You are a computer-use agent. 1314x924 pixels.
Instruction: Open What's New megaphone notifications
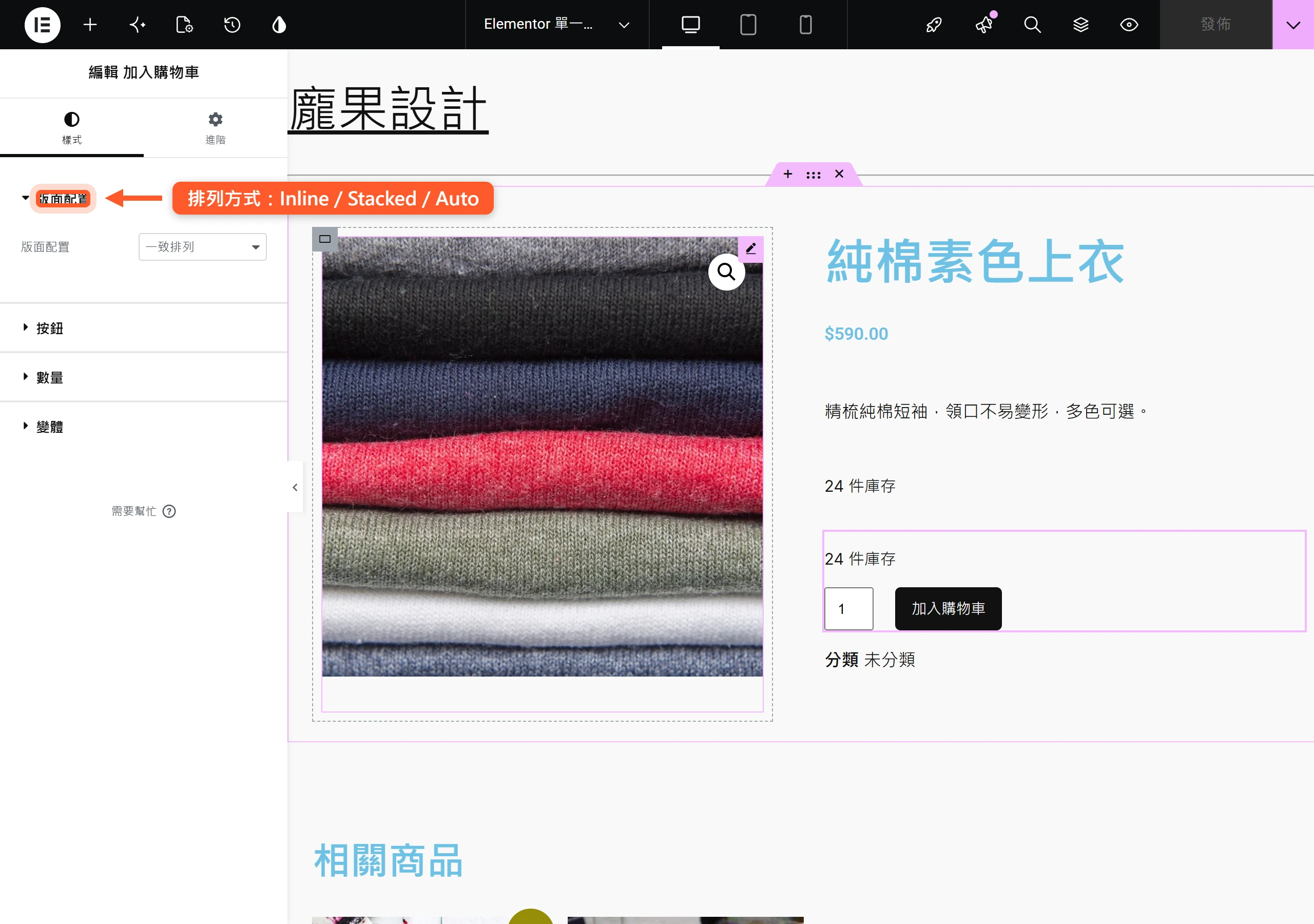[984, 25]
